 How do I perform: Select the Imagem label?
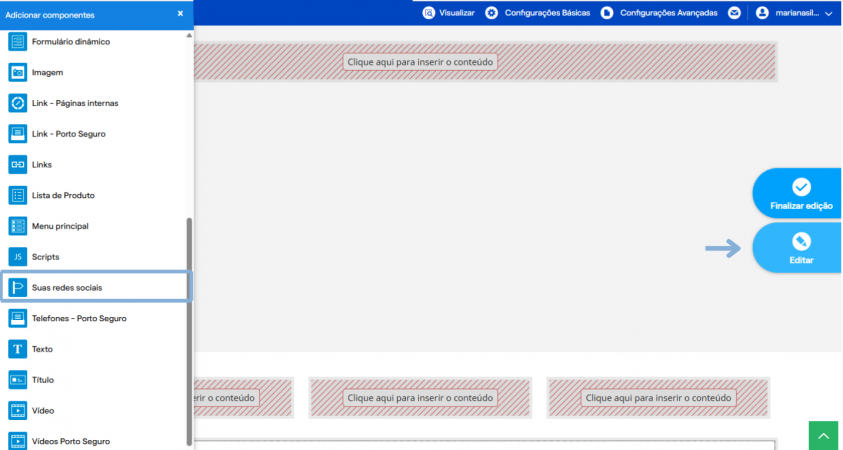click(47, 72)
